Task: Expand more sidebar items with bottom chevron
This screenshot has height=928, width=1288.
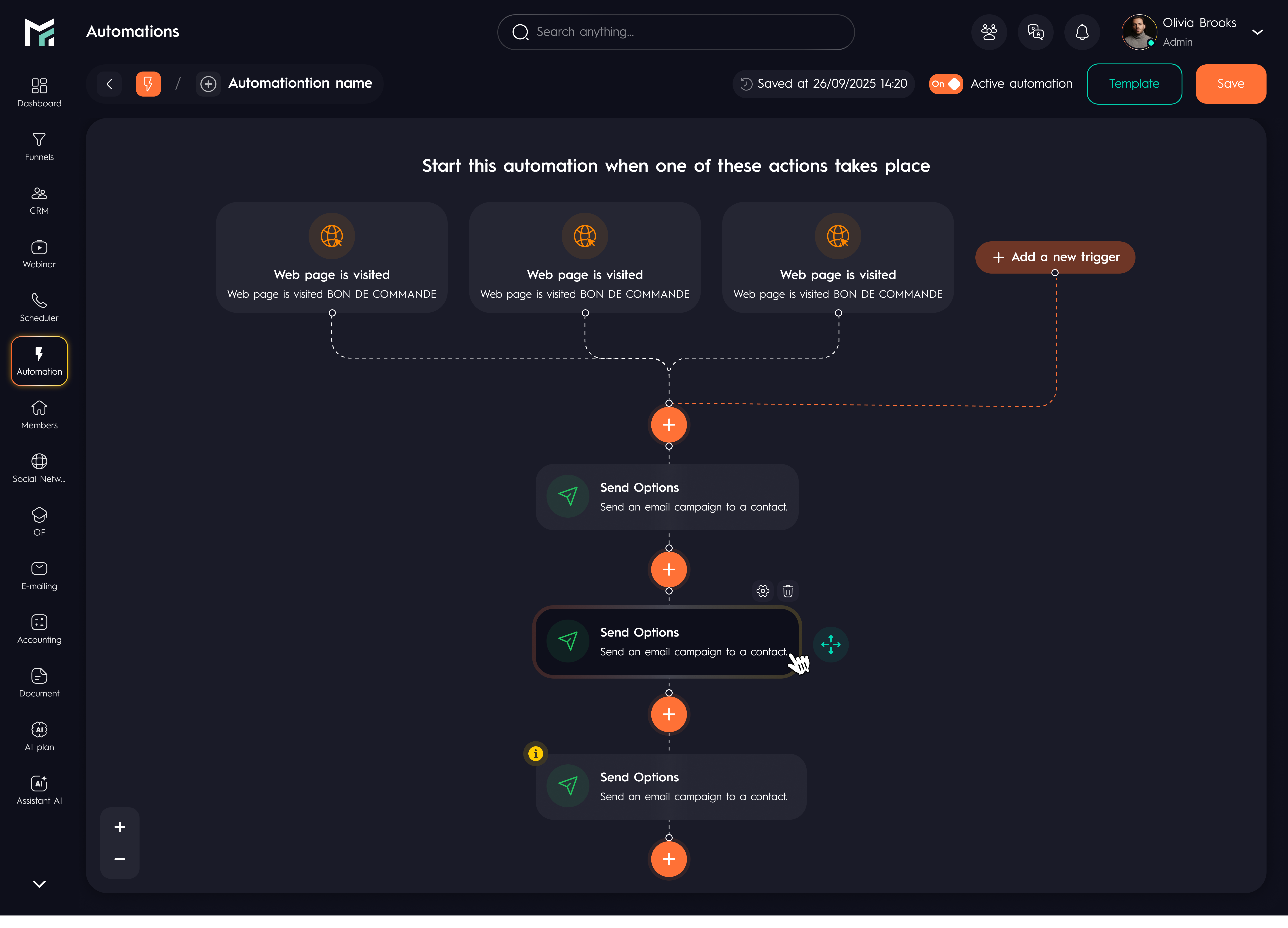Action: click(39, 884)
